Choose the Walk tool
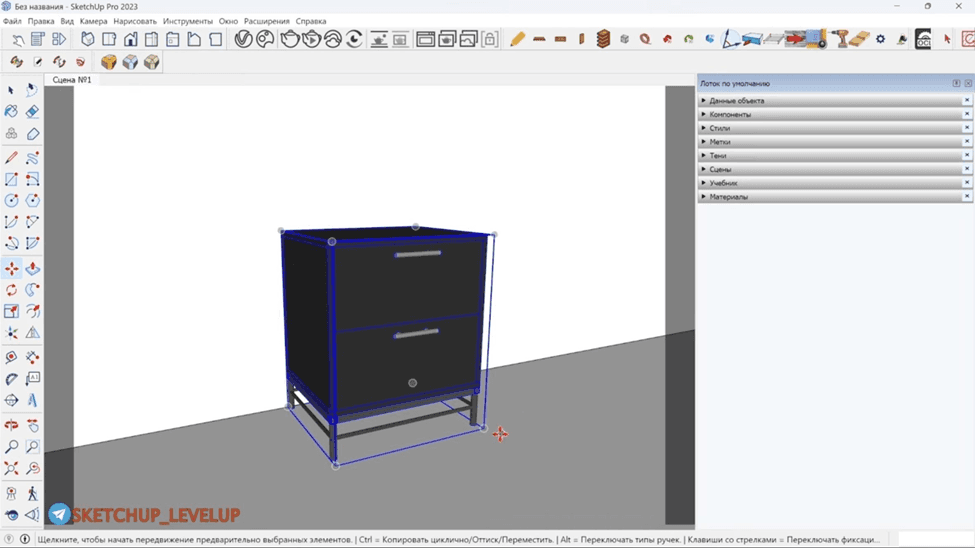Screen dimensions: 975x548 coord(32,494)
